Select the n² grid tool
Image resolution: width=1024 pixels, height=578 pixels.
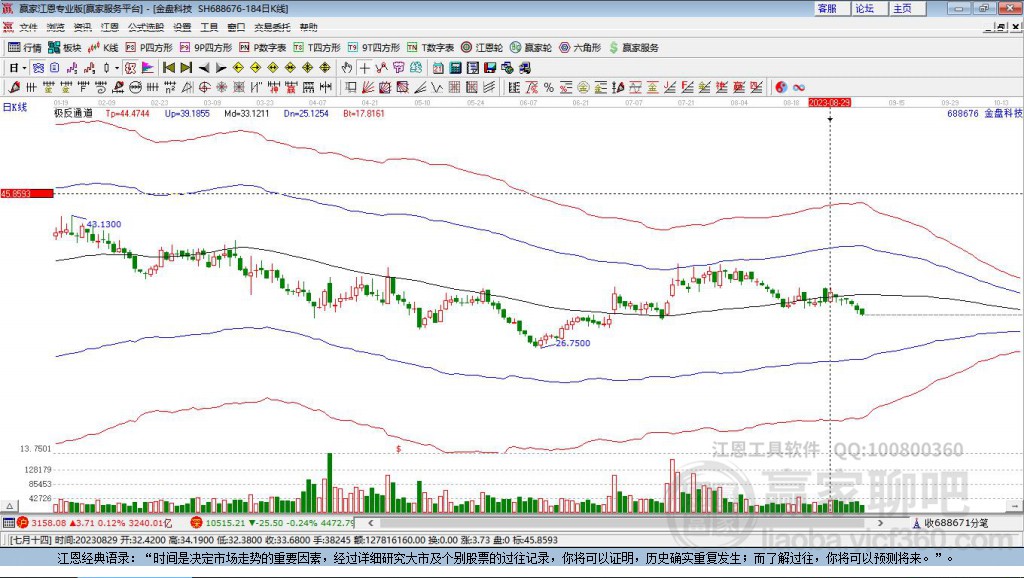click(170, 88)
